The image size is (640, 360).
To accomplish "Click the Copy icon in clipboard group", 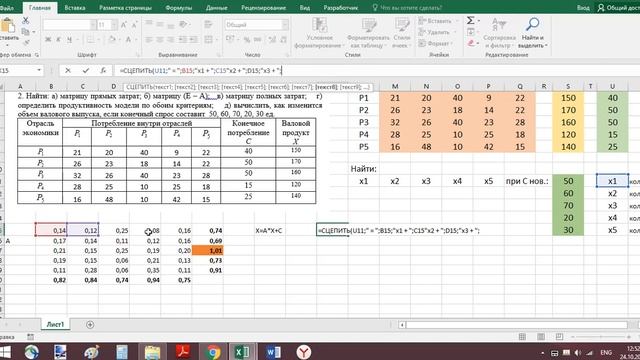I will [x=25, y=31].
